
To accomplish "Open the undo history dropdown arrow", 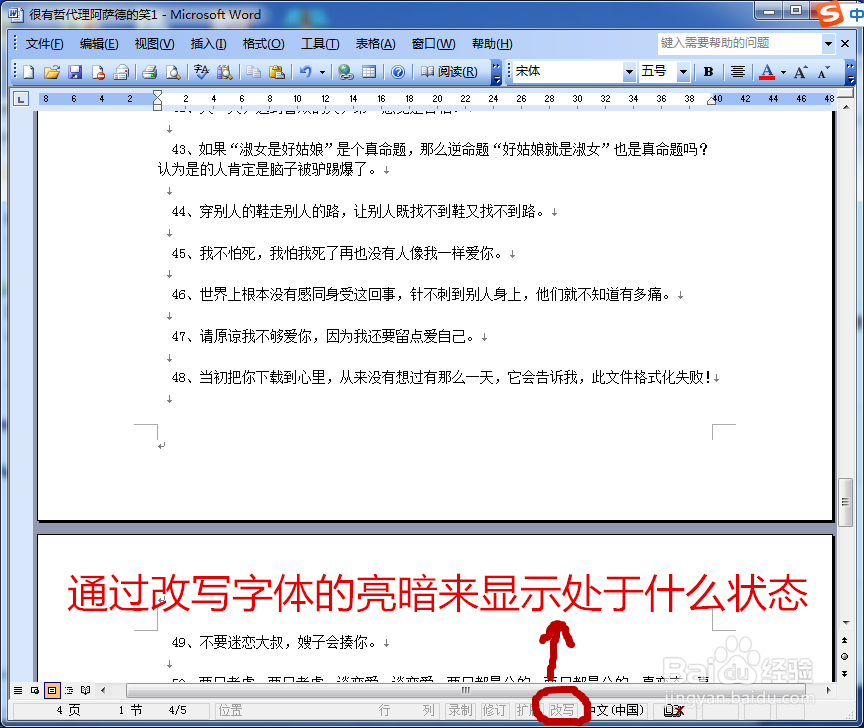I will pyautogui.click(x=322, y=72).
